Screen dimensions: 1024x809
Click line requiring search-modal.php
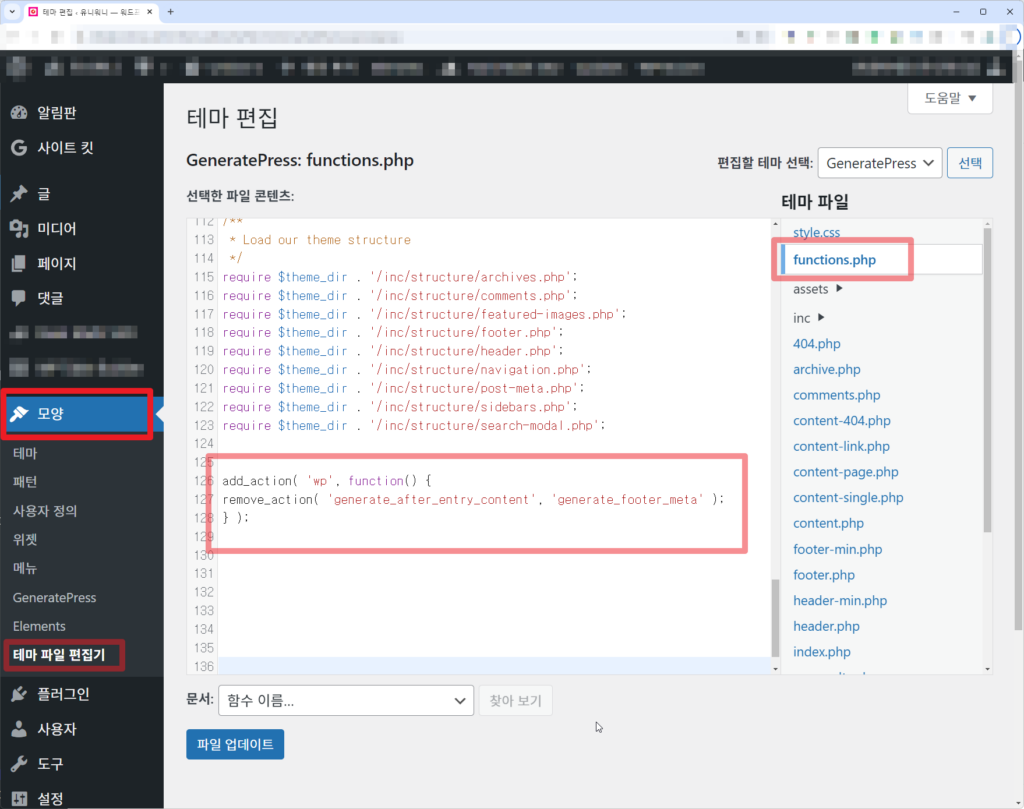tap(413, 426)
